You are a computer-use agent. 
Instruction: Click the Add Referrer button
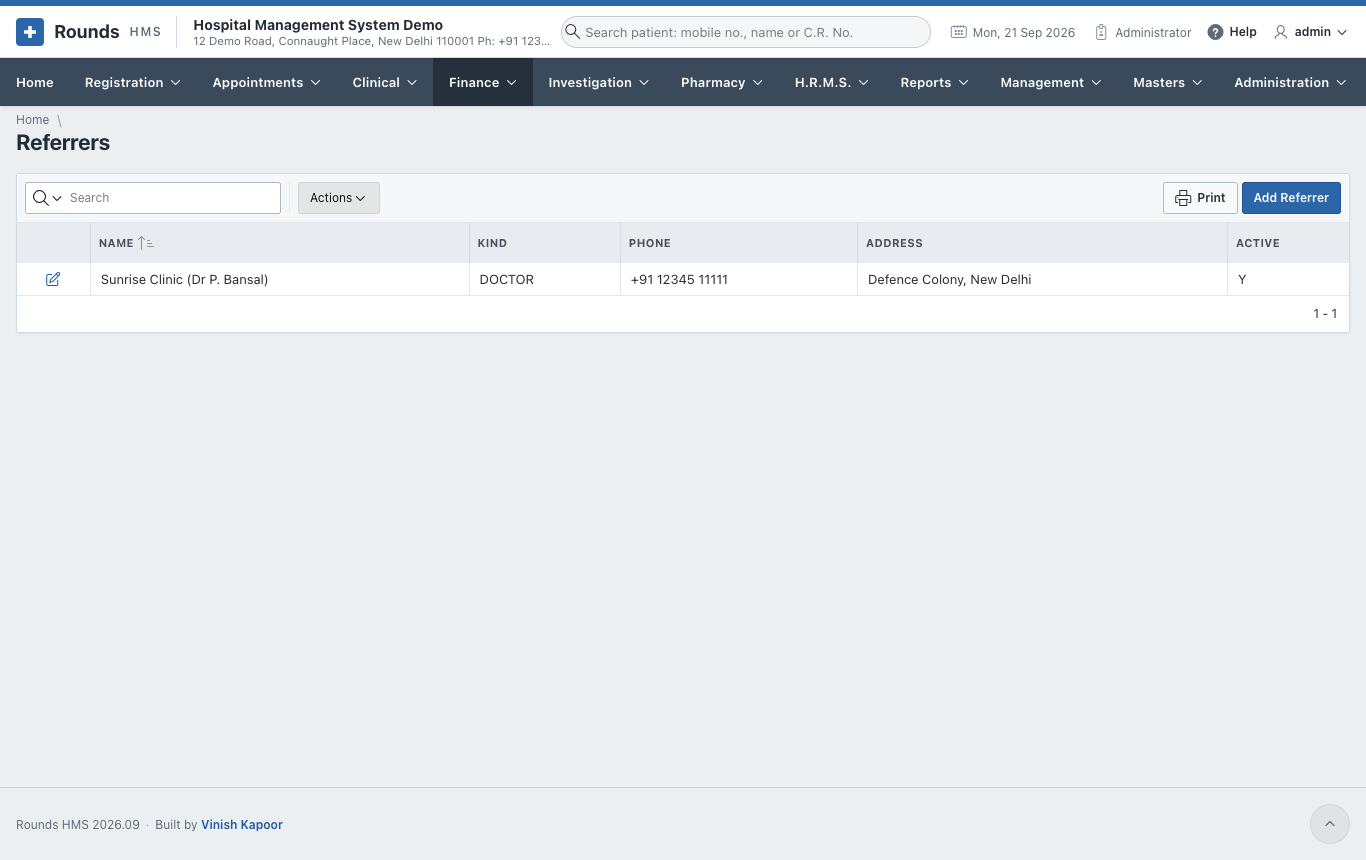point(1291,198)
